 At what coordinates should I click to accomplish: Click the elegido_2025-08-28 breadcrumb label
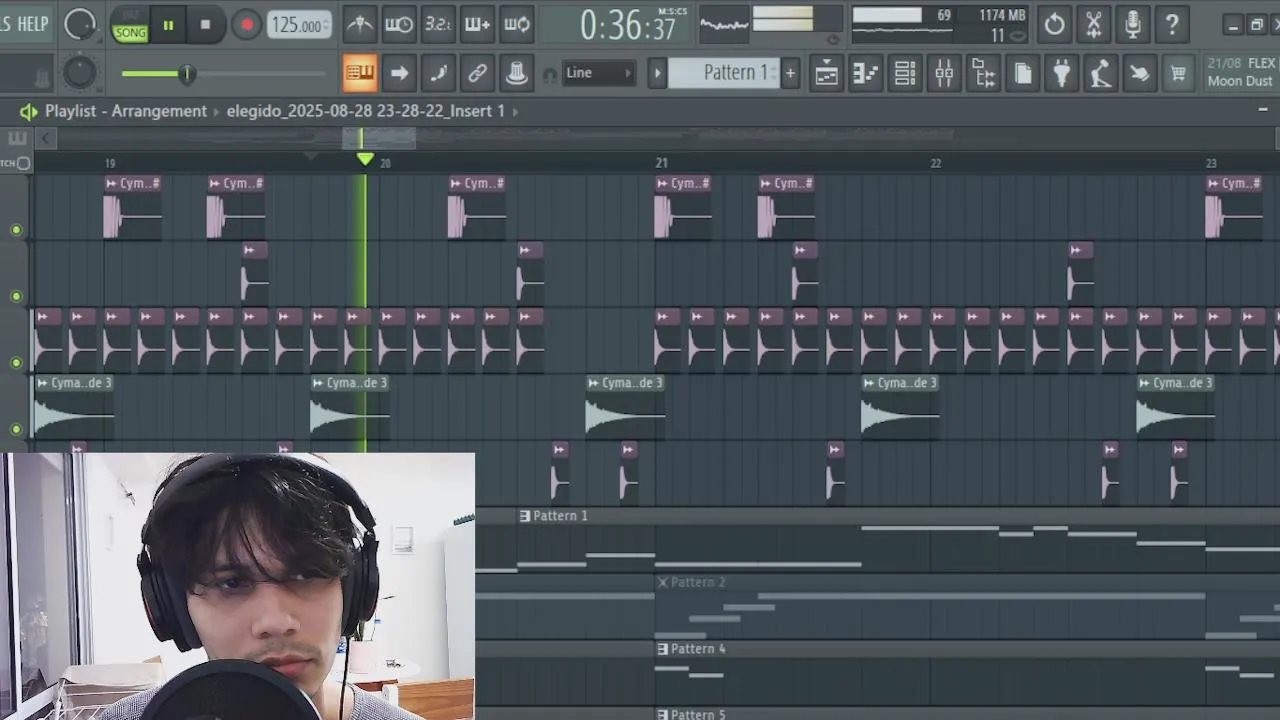click(366, 111)
